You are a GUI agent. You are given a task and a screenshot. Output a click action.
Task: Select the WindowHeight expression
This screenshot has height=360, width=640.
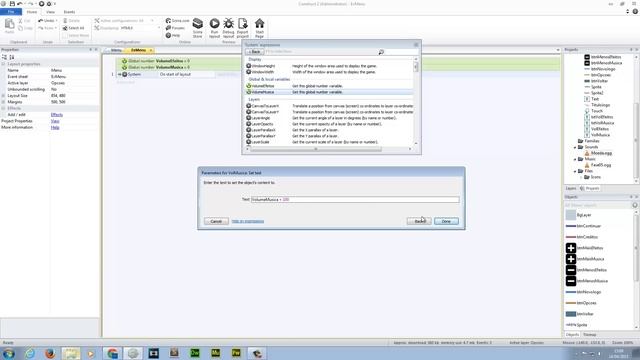[329, 66]
